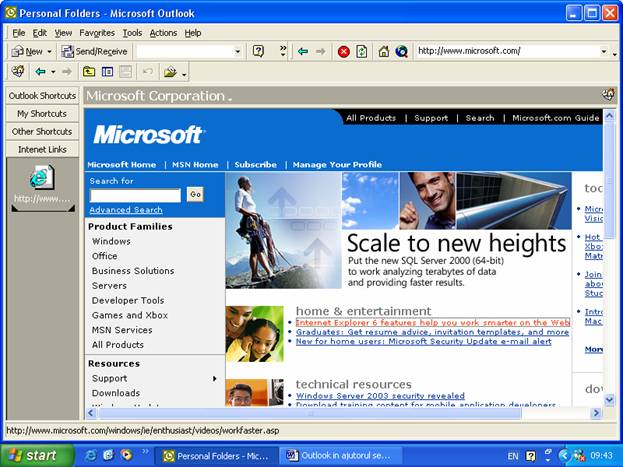Open the Find a Contact combo box
This screenshot has height=467, width=623.
[188, 51]
